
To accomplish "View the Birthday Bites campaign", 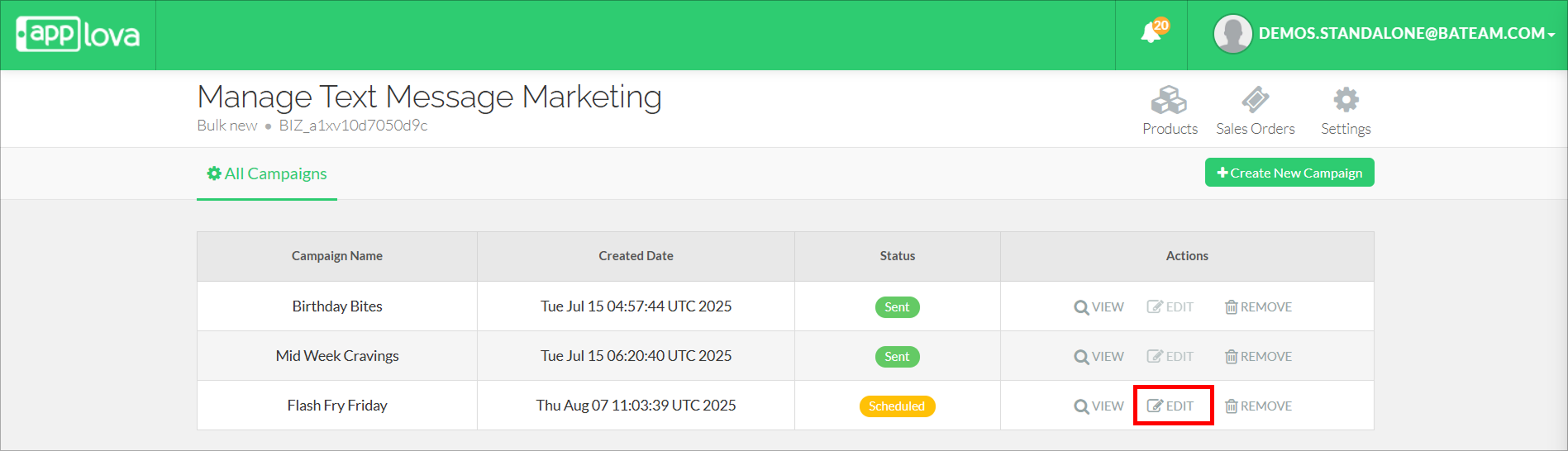I will [x=1099, y=307].
